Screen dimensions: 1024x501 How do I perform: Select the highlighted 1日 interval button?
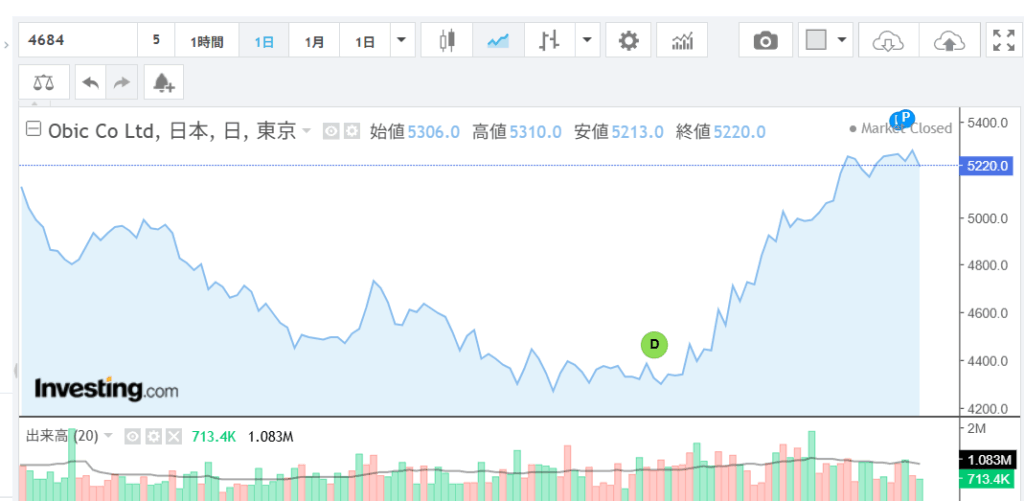coord(264,40)
